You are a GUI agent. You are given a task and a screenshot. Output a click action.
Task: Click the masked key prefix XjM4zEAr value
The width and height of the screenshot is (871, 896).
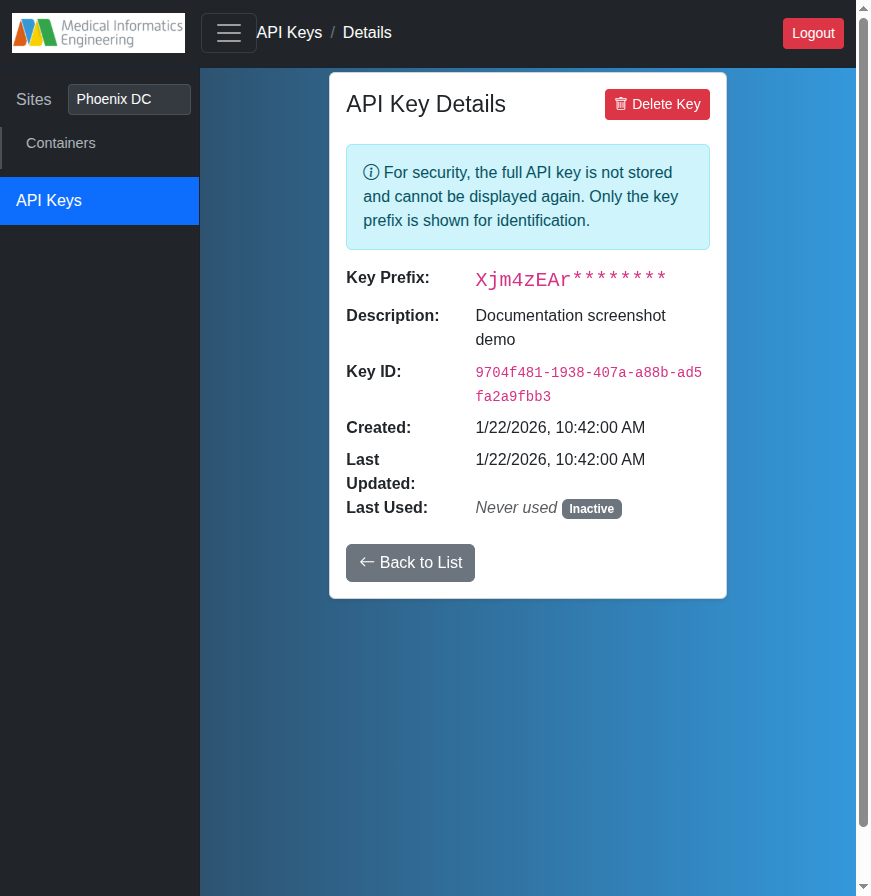570,279
